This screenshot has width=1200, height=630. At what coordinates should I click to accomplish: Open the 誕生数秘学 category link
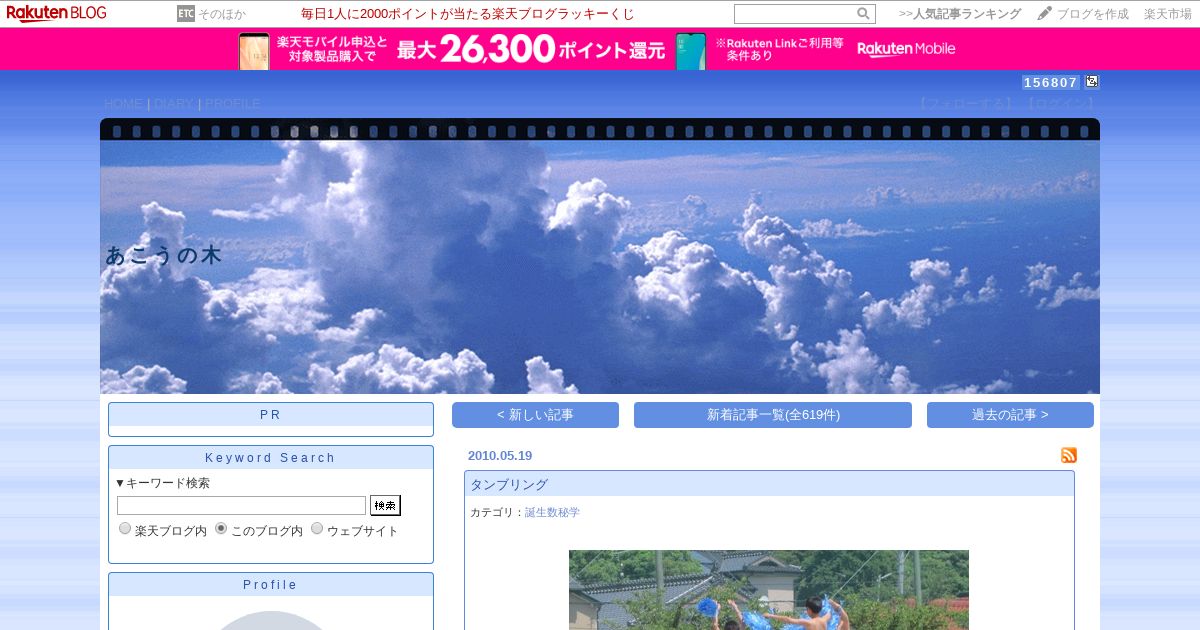552,512
